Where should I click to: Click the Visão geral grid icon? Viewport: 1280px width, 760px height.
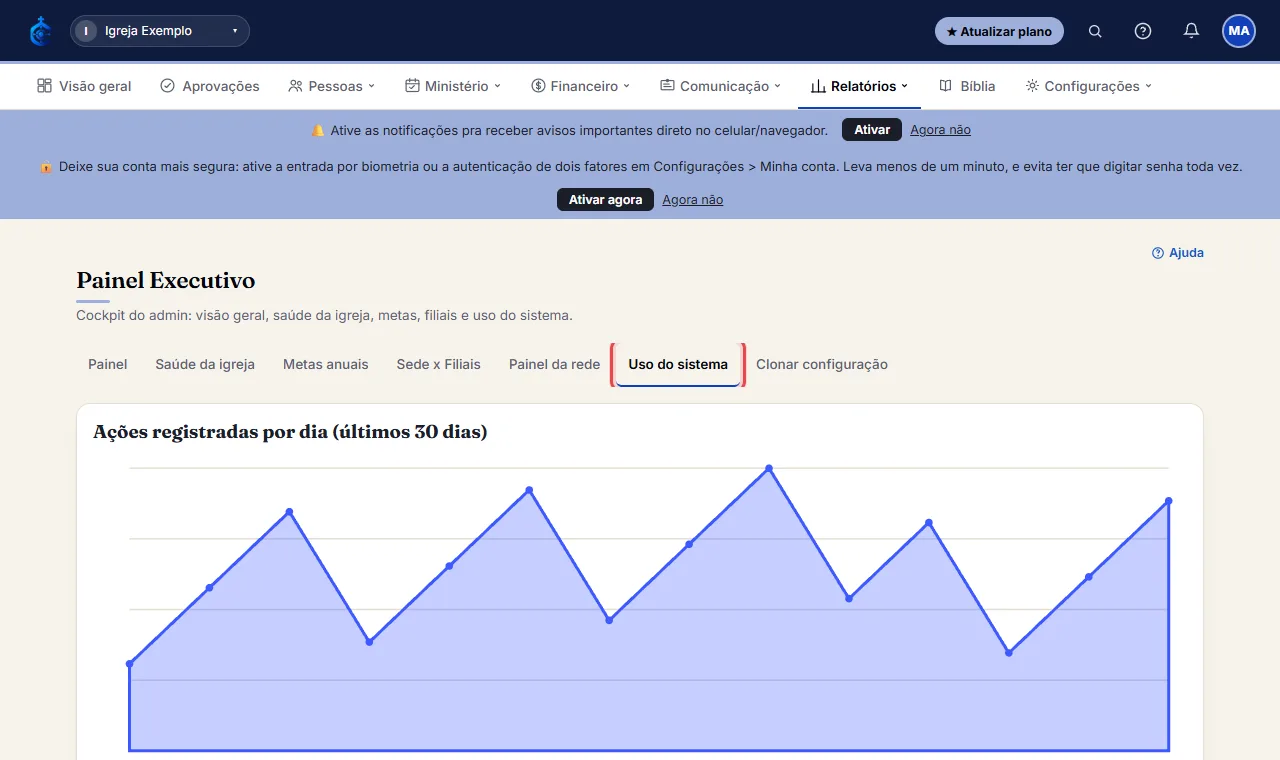pos(44,86)
